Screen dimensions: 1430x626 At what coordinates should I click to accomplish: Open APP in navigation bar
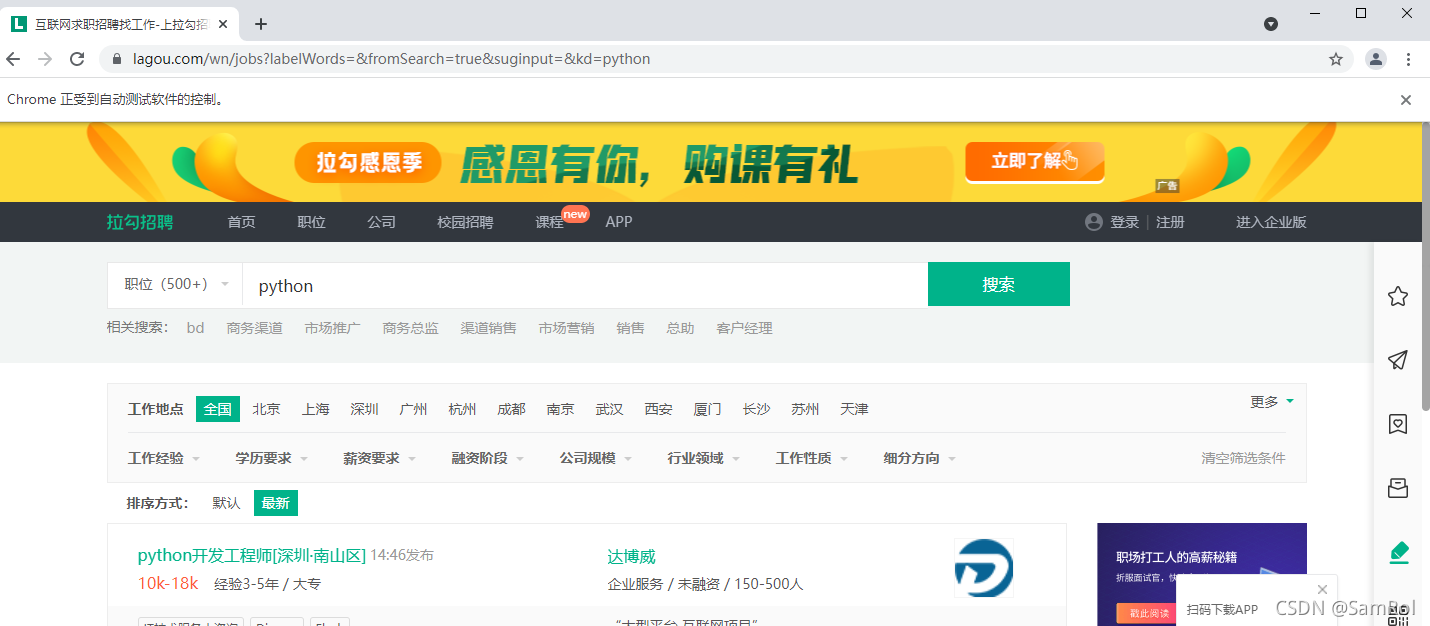tap(619, 222)
